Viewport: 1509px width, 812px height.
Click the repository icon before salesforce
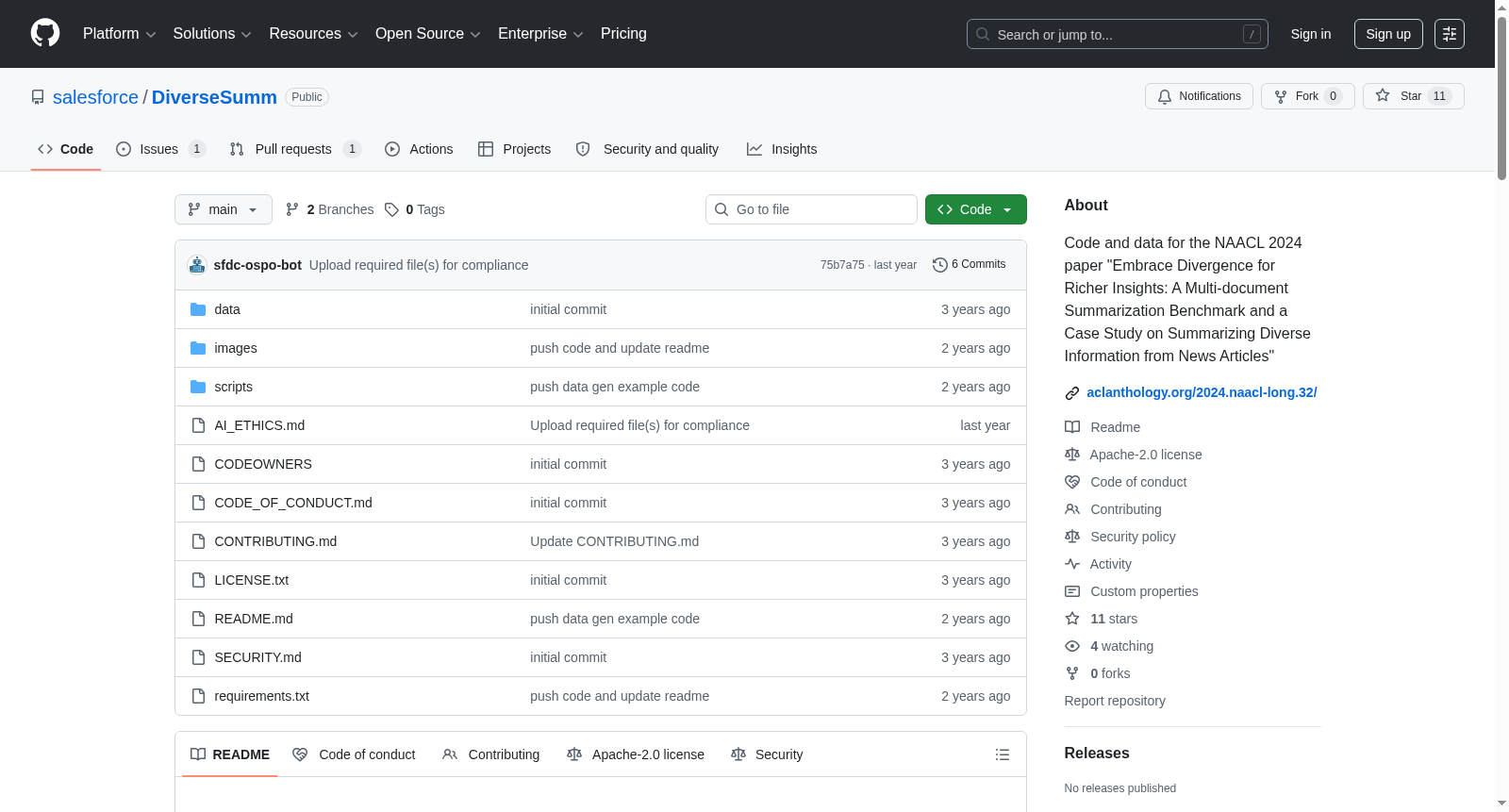pyautogui.click(x=38, y=97)
